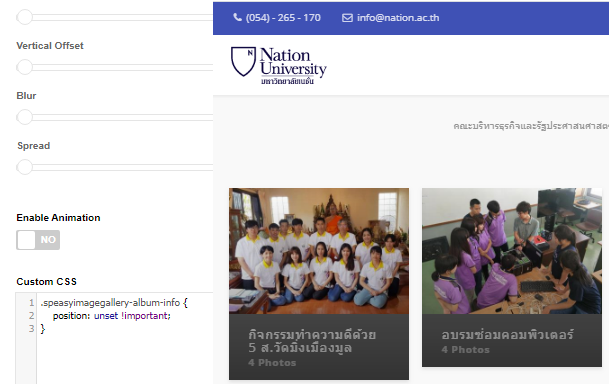Click the Nation University logo text
Image resolution: width=609 pixels, height=384 pixels.
pyautogui.click(x=293, y=65)
